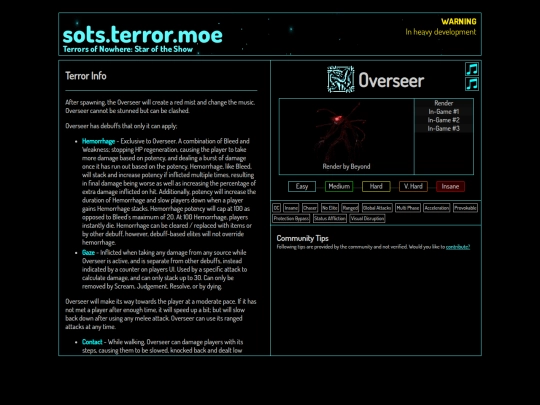Click the Ranged tag
Viewport: 540px width, 405px height.
(x=350, y=208)
